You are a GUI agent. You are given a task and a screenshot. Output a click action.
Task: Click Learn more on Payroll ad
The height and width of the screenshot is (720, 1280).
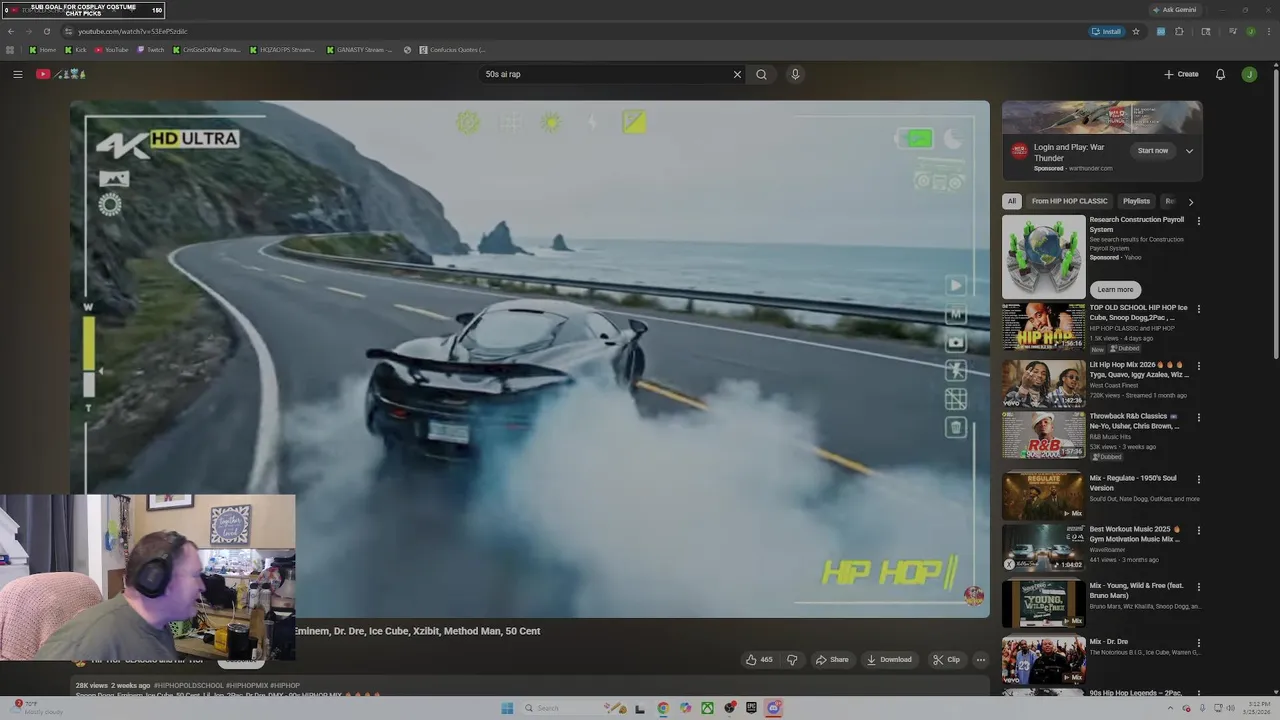(1115, 289)
